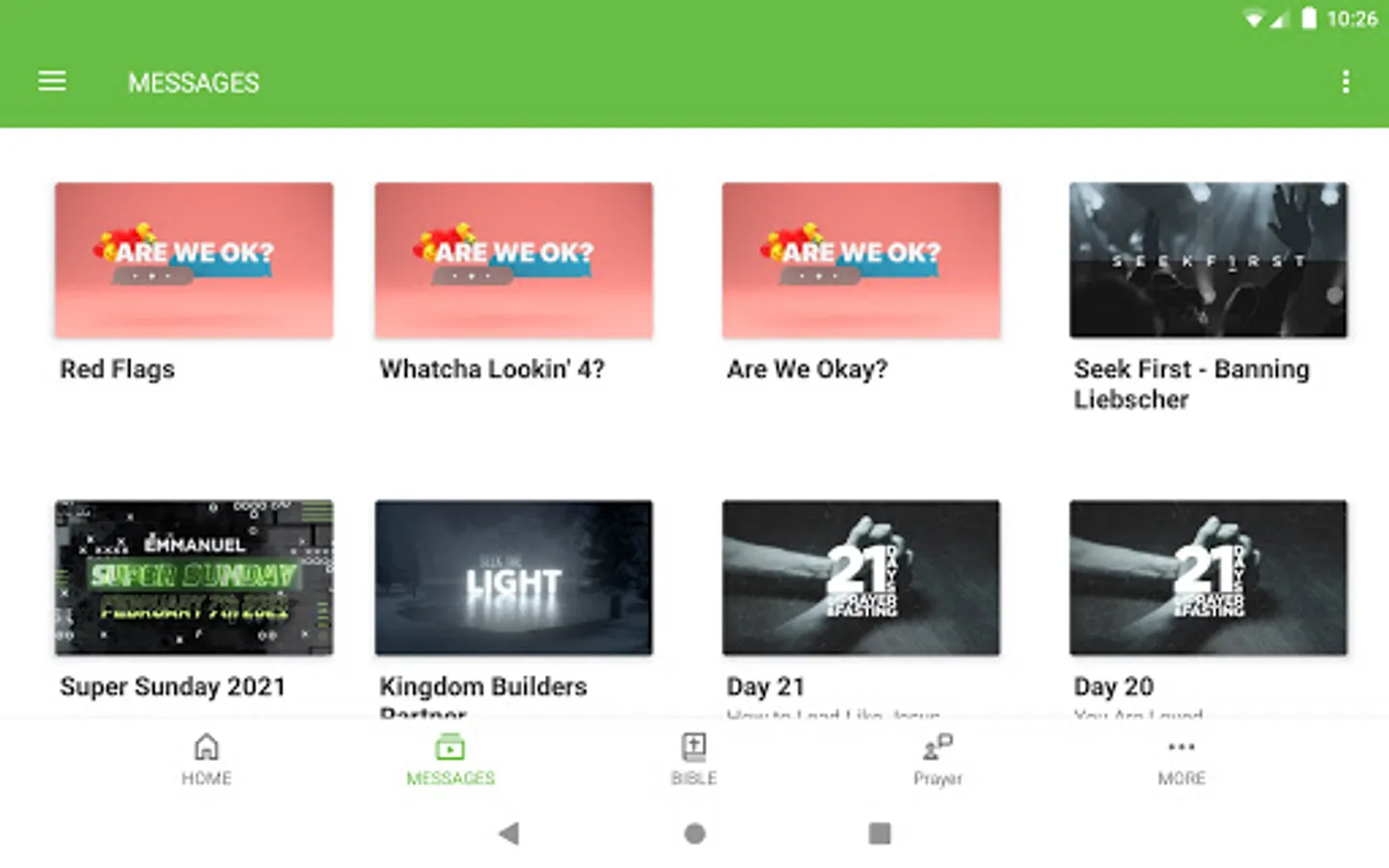Open the Seek First concert thumbnail
This screenshot has width=1389, height=868.
tap(1209, 260)
